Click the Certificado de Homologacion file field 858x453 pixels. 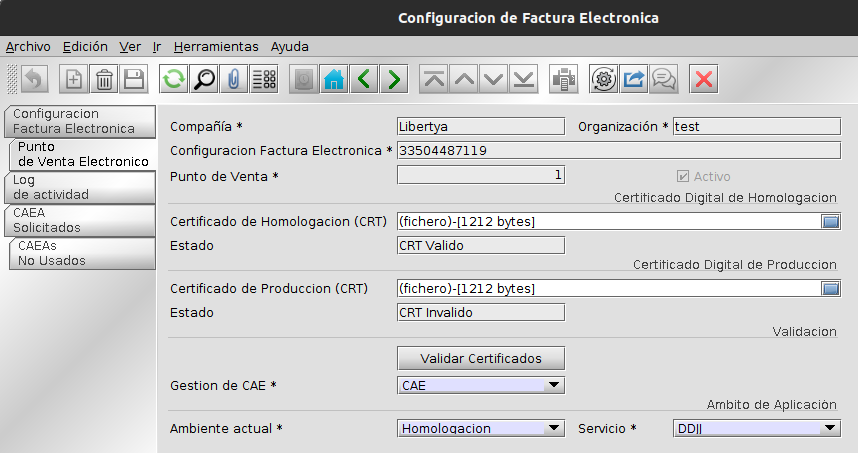[x=608, y=222]
